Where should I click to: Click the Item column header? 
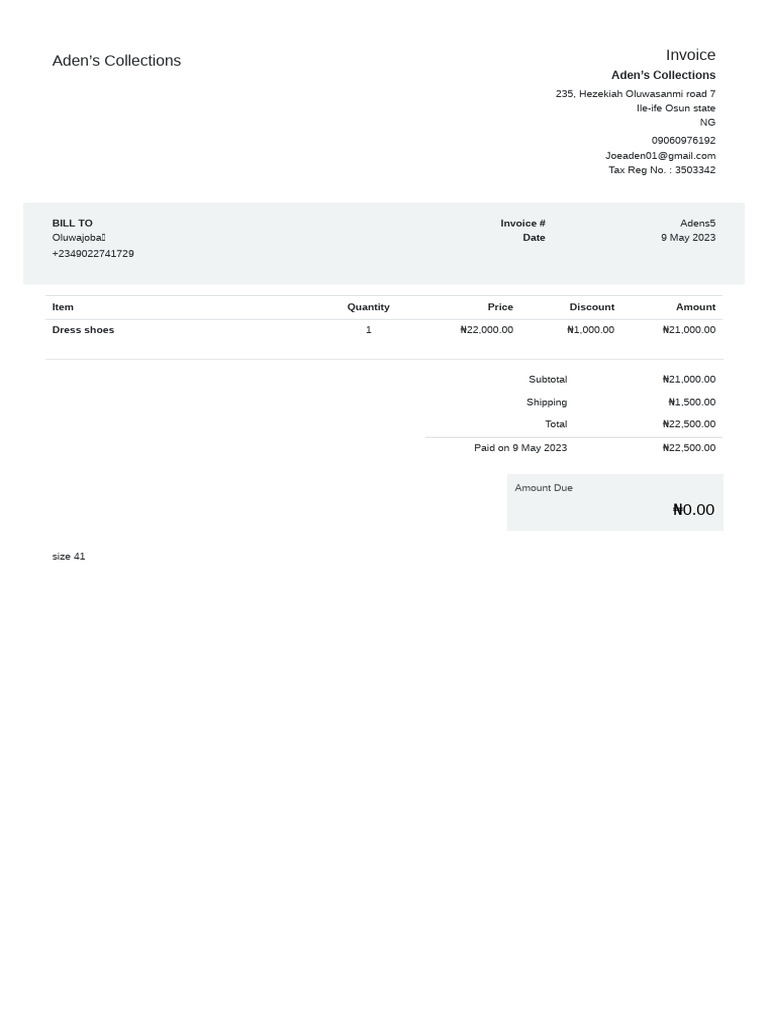[x=63, y=307]
